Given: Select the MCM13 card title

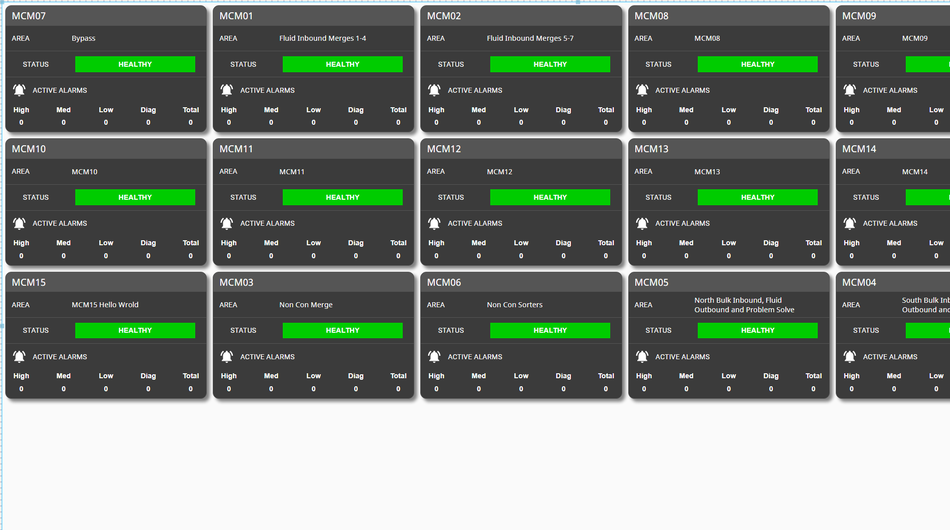Looking at the screenshot, I should point(651,149).
